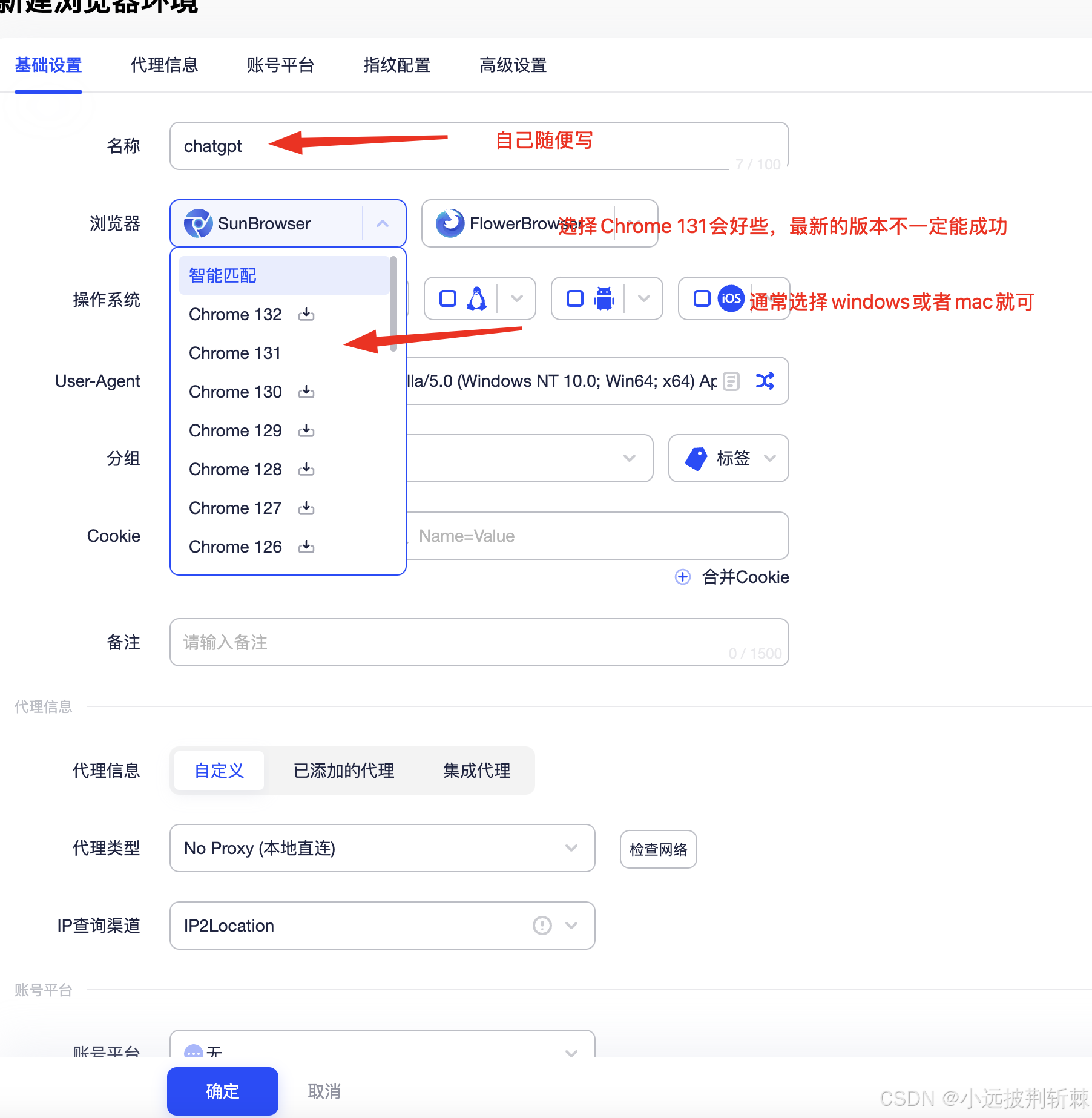Click the 确定 confirm button
The width and height of the screenshot is (1092, 1118).
click(x=222, y=1091)
